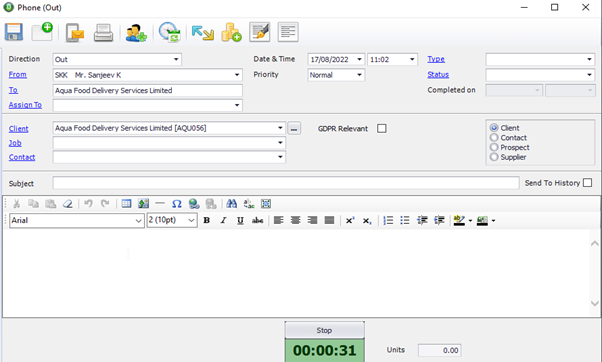
Task: Click the blue and yellow arrows icon
Action: point(202,33)
